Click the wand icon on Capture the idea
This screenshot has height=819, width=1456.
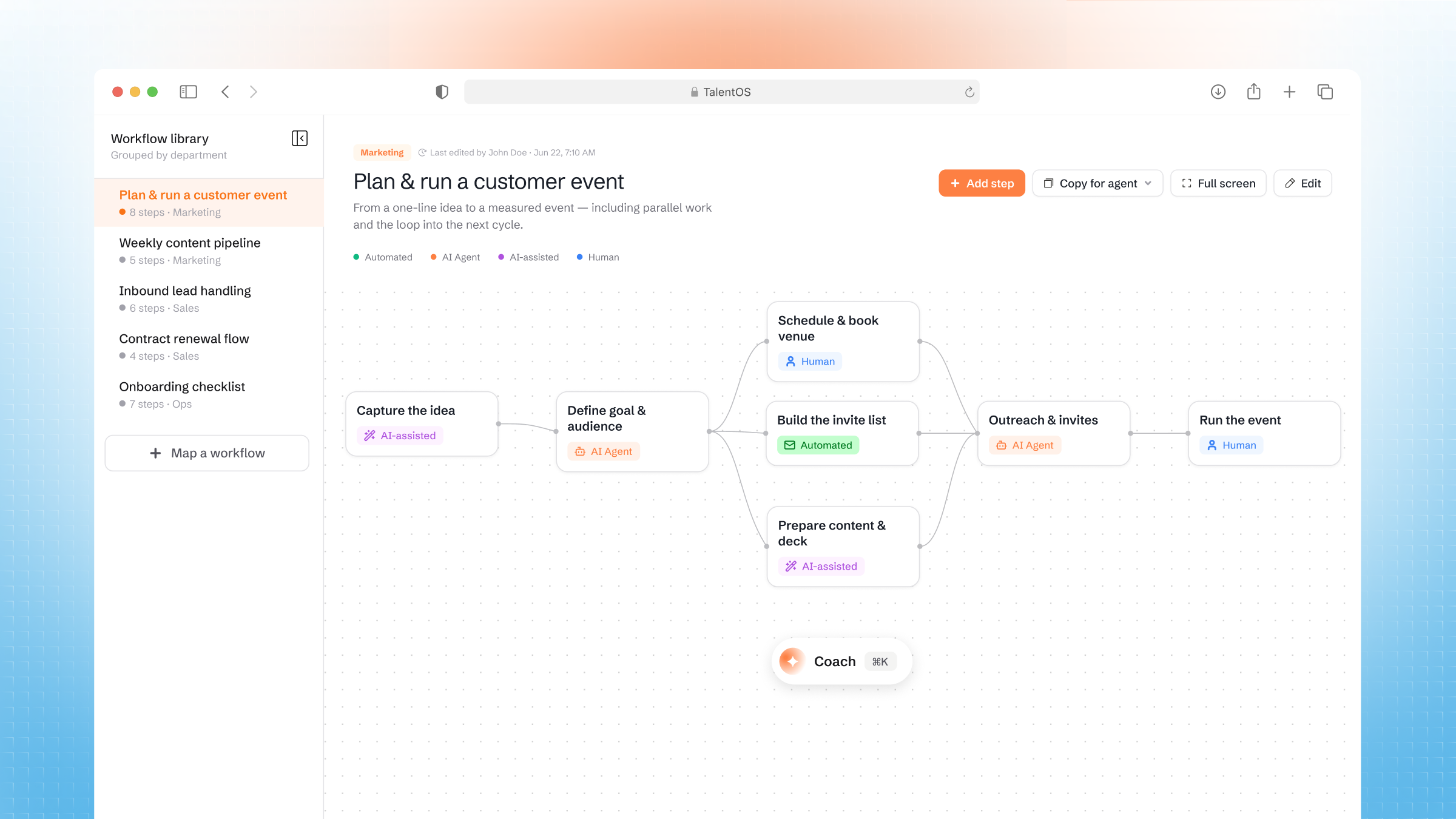coord(369,436)
